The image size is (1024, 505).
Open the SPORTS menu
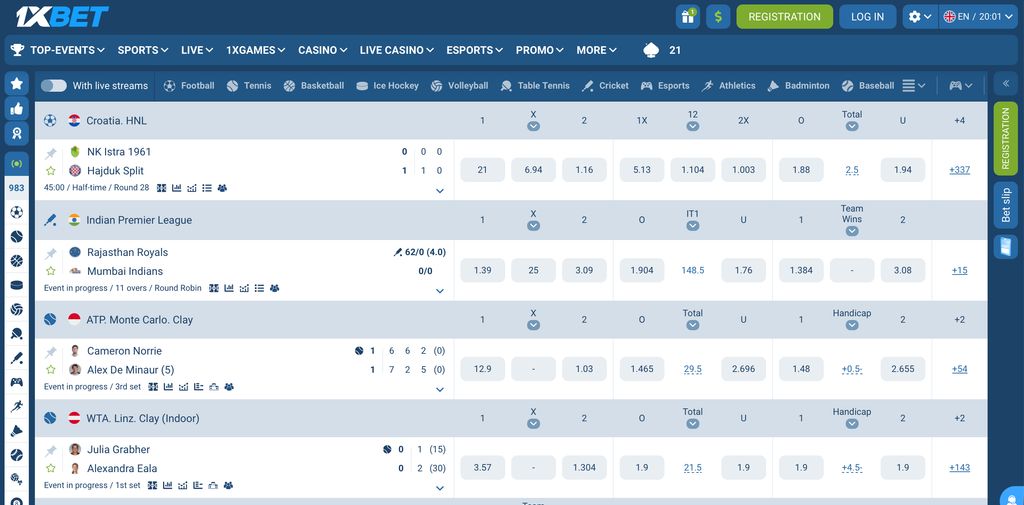point(143,50)
